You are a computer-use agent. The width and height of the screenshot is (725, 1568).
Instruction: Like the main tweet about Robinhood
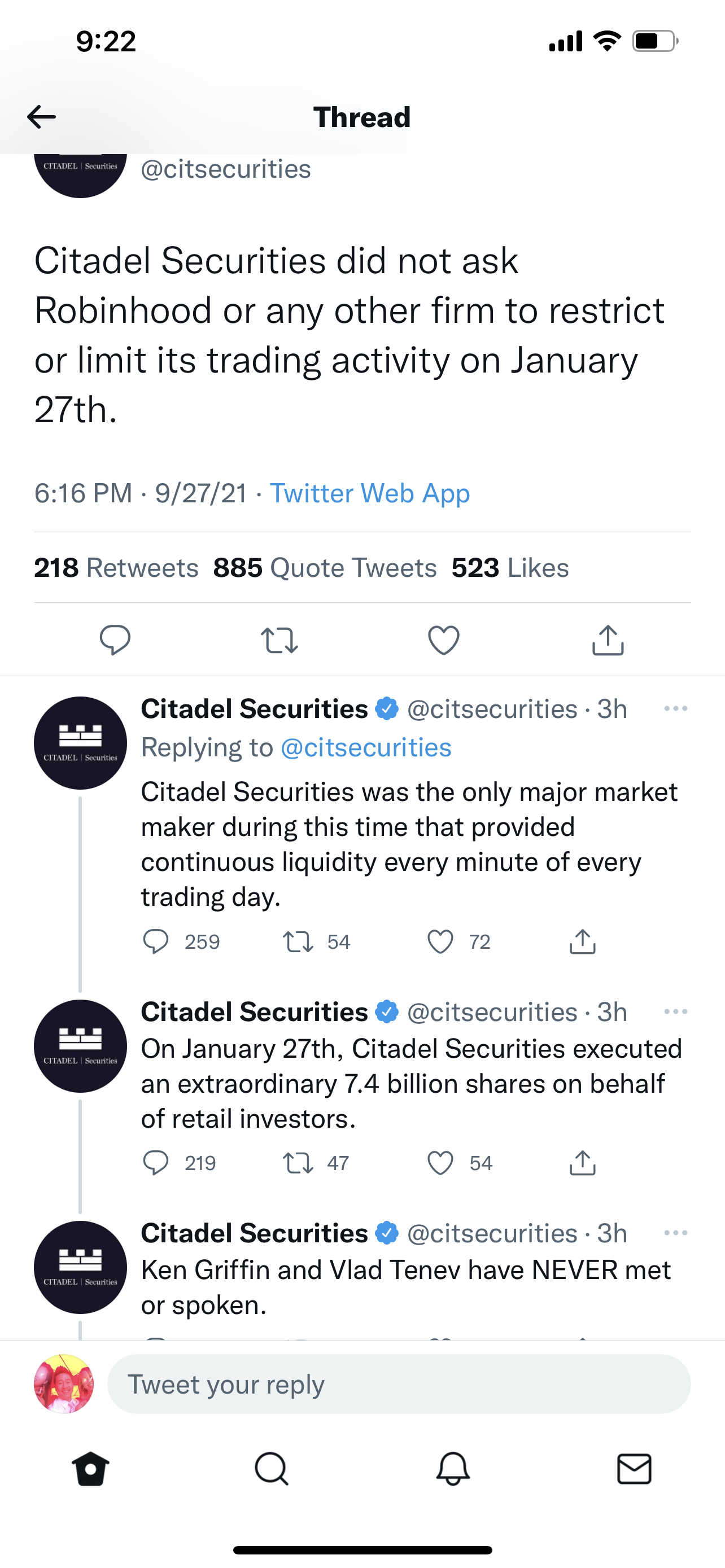click(x=444, y=640)
